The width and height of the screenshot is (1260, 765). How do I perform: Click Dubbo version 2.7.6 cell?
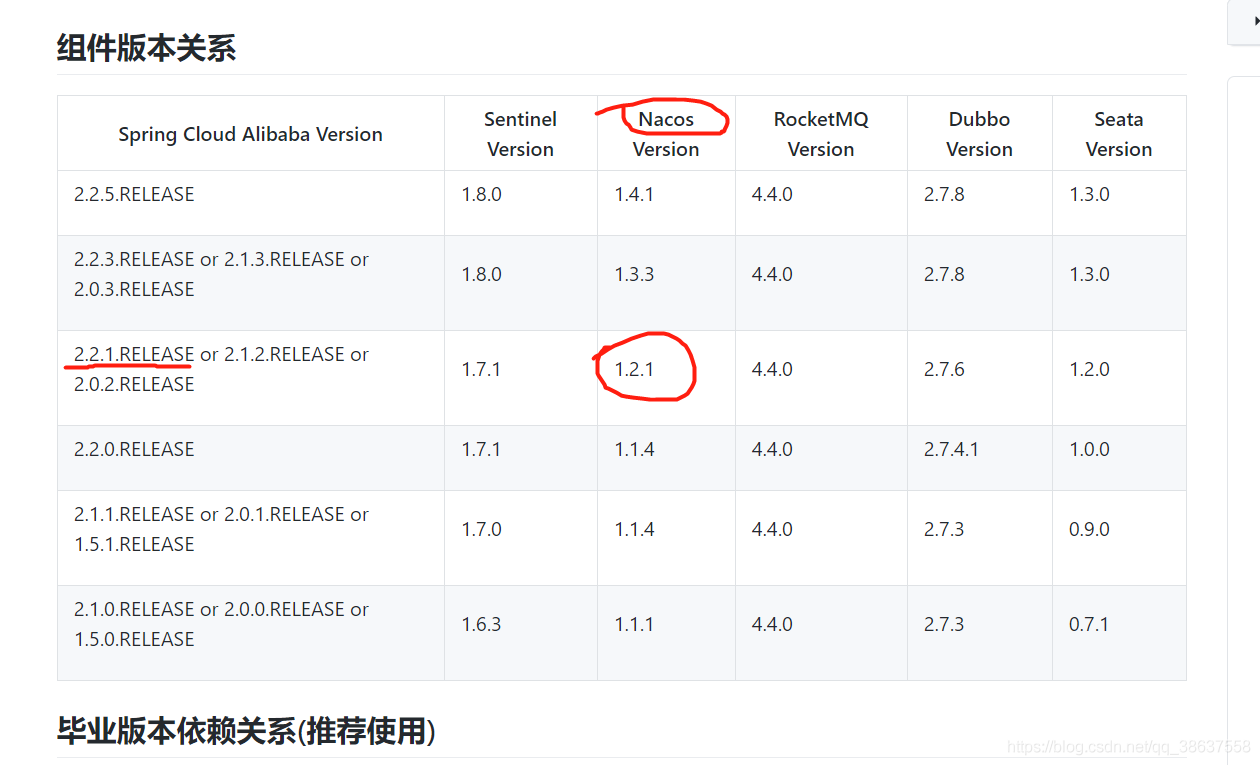(980, 378)
